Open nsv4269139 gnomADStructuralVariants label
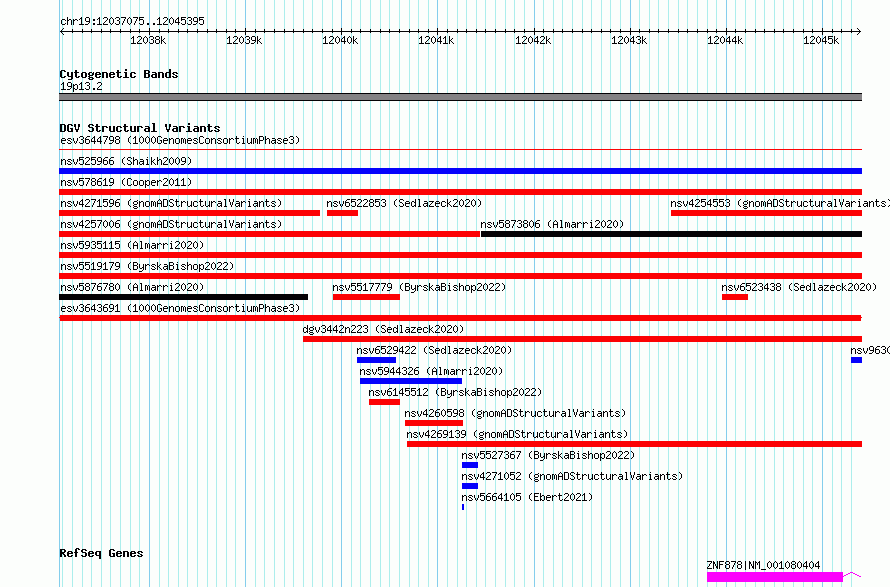 click(517, 434)
